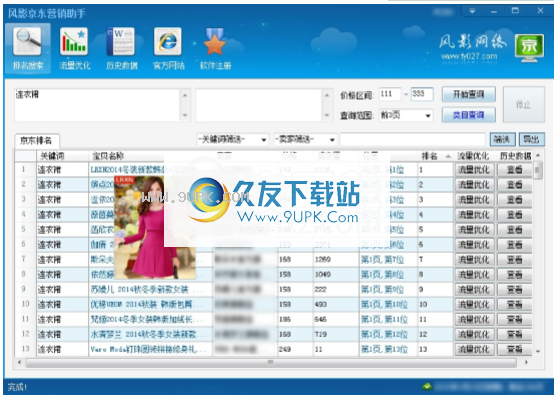Click the 类目查询 category query button
This screenshot has height=400, width=555.
coord(468,115)
